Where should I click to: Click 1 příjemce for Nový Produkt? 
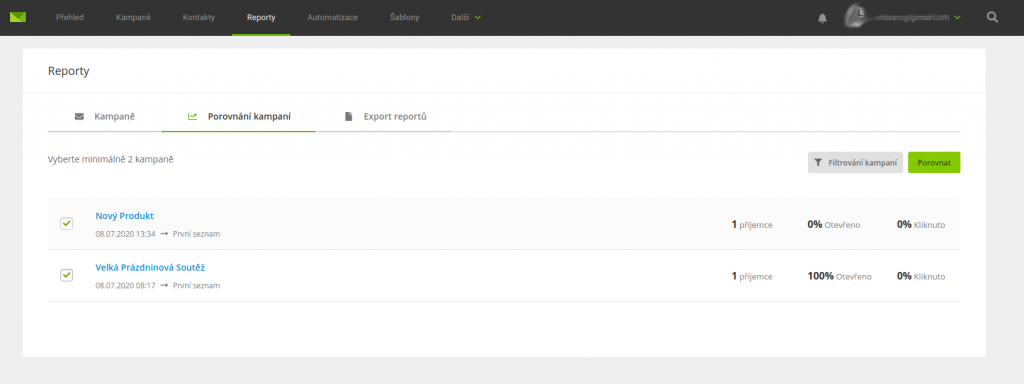pyautogui.click(x=752, y=225)
